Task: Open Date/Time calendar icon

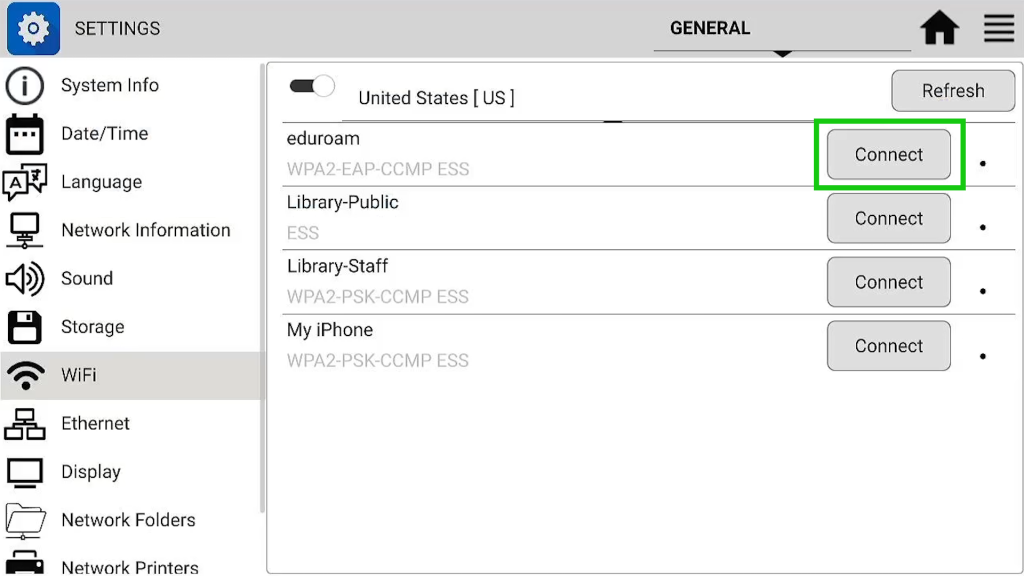Action: pyautogui.click(x=25, y=134)
